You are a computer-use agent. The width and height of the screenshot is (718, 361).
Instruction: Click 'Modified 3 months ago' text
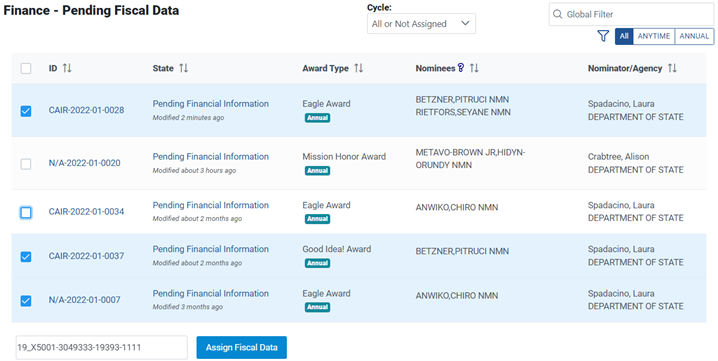188,307
